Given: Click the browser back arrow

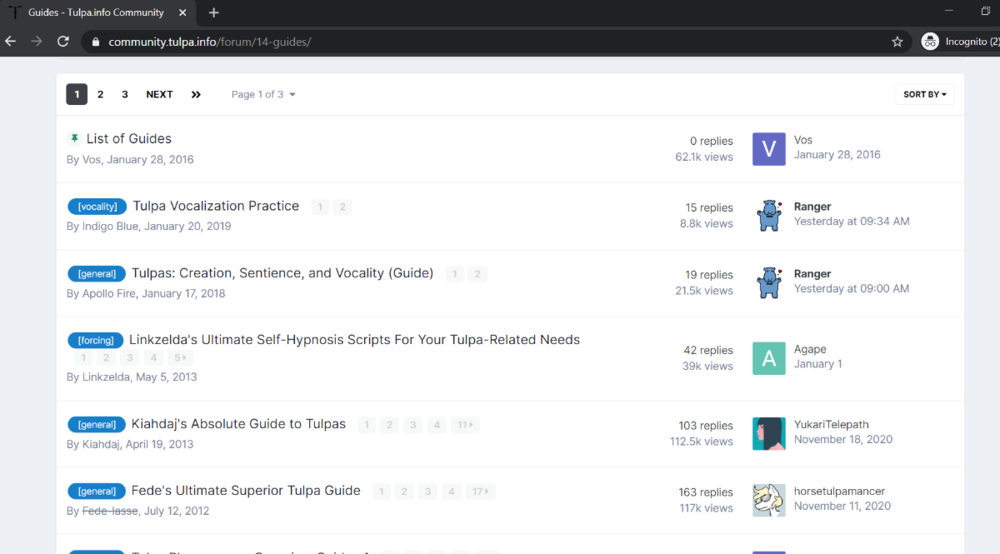Looking at the screenshot, I should click(x=11, y=41).
